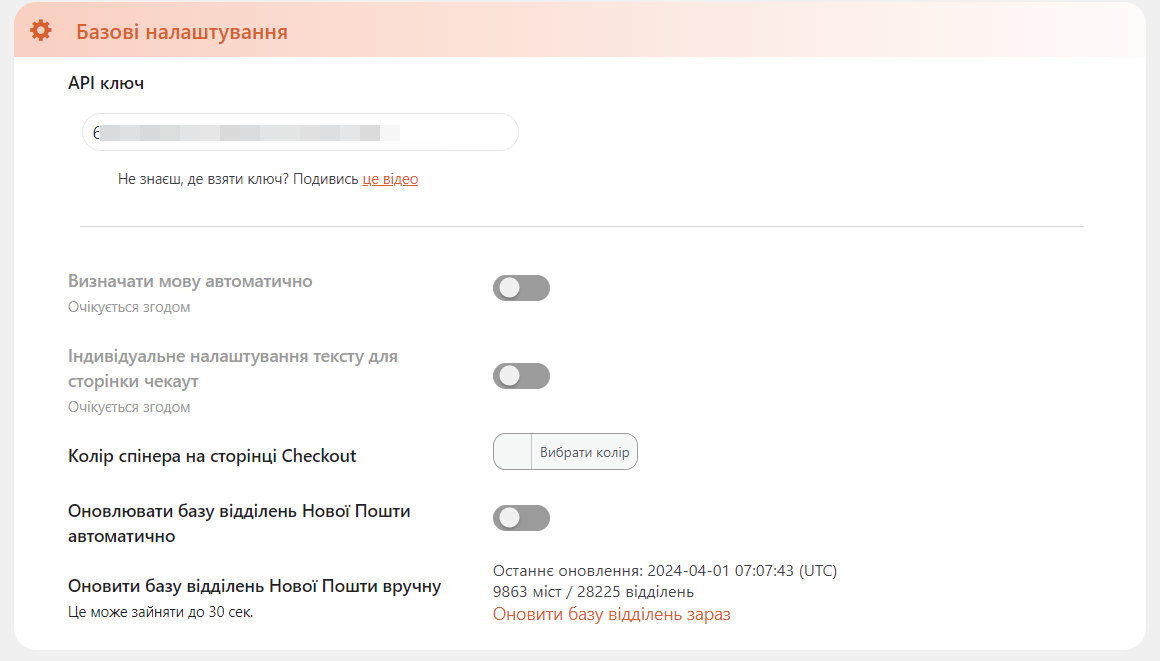Image resolution: width=1160 pixels, height=661 pixels.
Task: Click the 'Визначати мову автоматично' label
Action: coord(190,281)
